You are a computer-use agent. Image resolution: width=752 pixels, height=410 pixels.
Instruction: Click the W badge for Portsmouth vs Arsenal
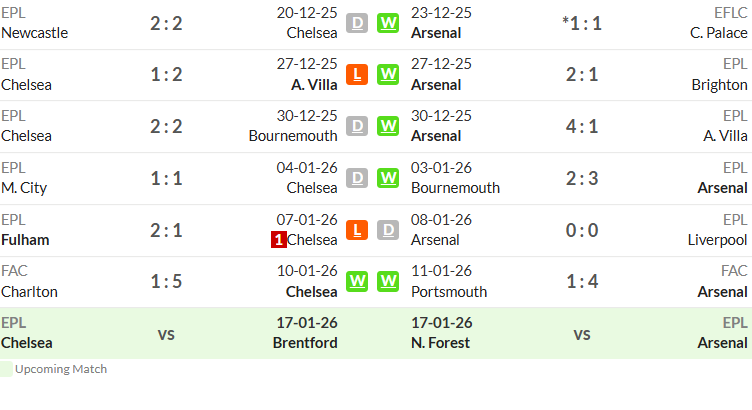click(x=388, y=281)
